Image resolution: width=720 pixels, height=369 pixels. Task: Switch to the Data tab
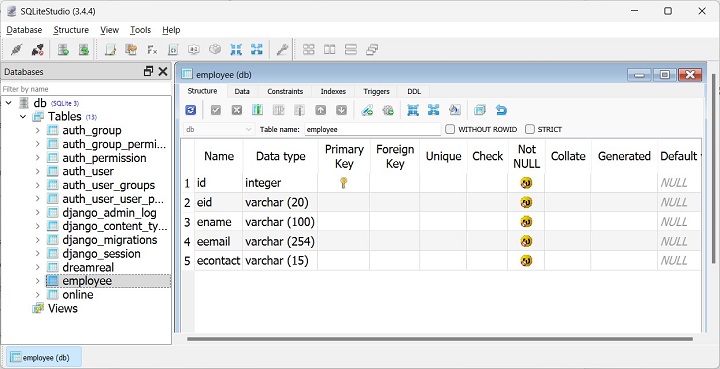coord(242,91)
